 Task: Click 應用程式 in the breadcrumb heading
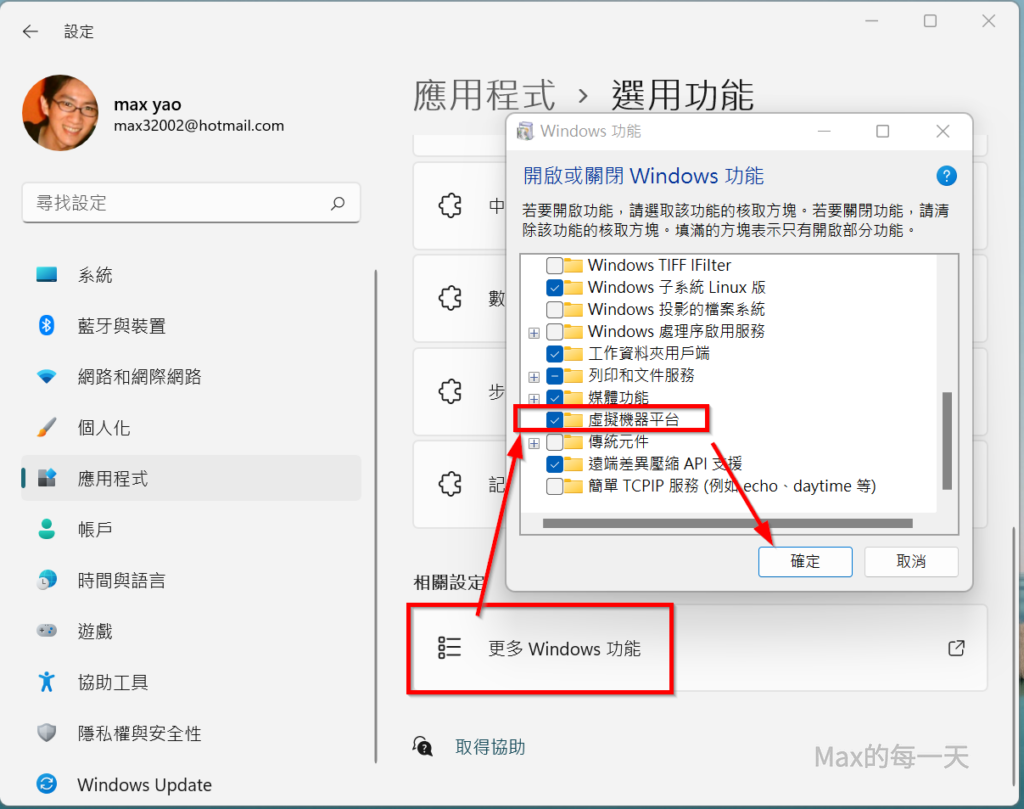pos(485,95)
